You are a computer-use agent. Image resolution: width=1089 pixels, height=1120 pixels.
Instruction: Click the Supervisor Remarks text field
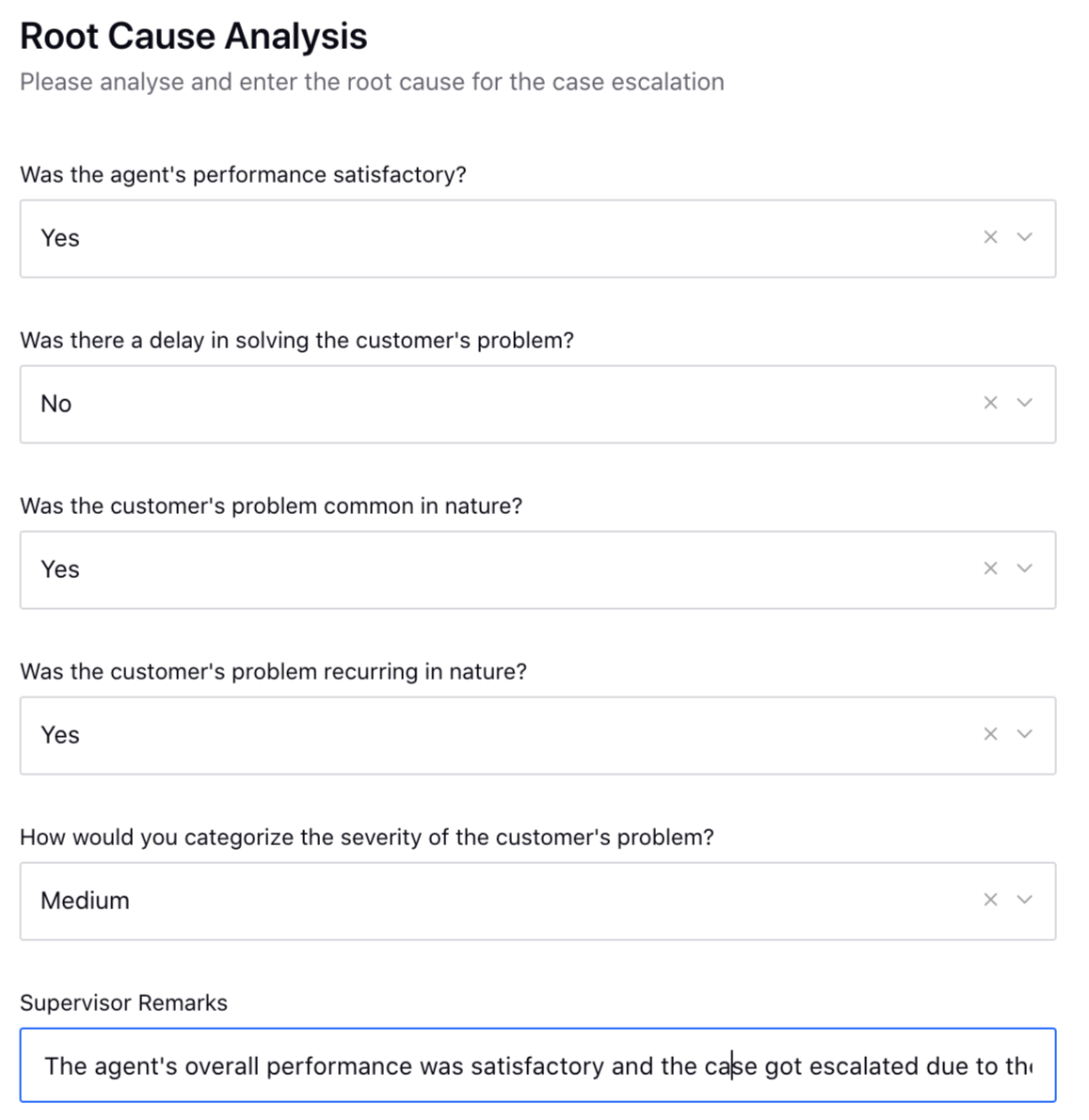pyautogui.click(x=536, y=1065)
